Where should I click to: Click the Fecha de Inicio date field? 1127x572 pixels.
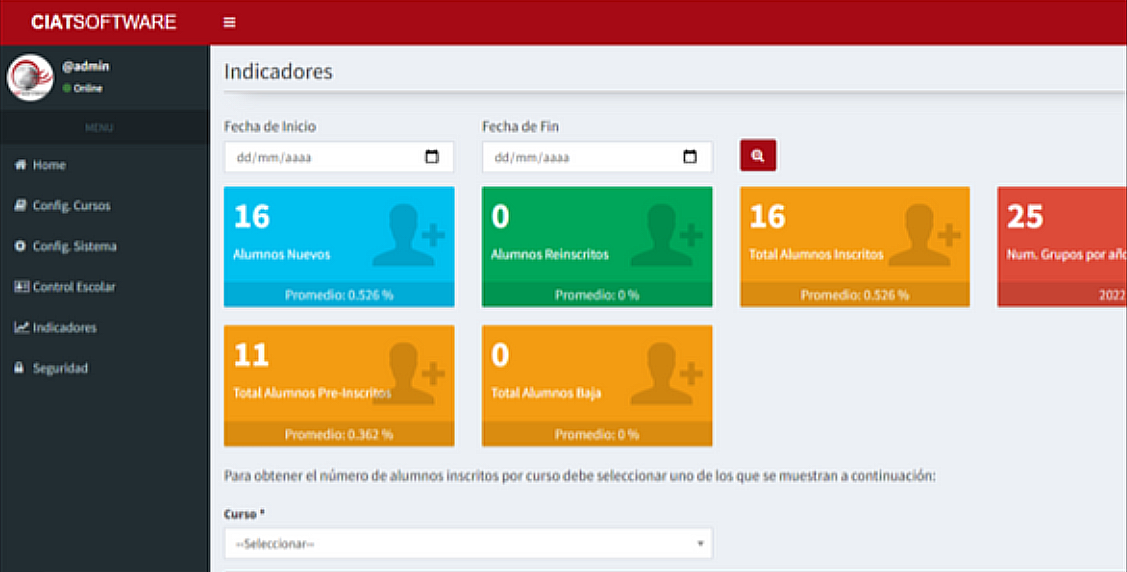click(x=320, y=157)
